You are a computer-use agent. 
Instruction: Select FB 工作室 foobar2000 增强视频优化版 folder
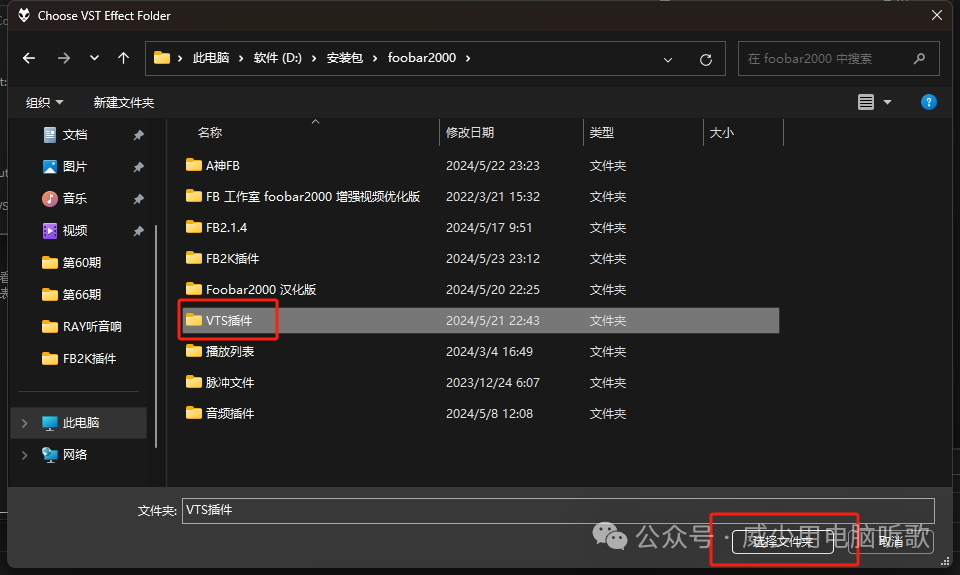click(x=481, y=197)
